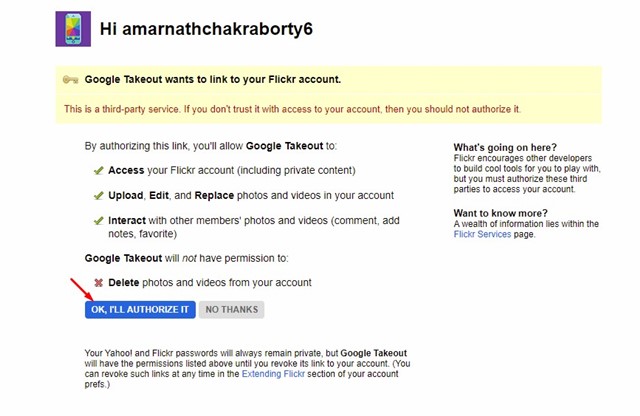
Task: Click the green checkmark beside Upload
Action: click(98, 196)
